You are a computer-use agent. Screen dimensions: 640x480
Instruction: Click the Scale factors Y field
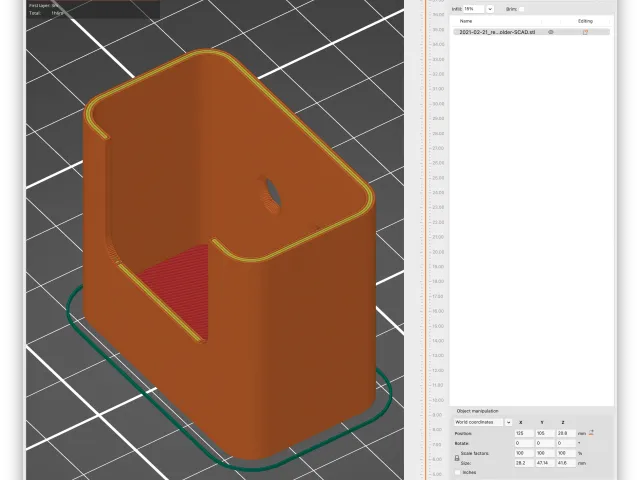545,453
